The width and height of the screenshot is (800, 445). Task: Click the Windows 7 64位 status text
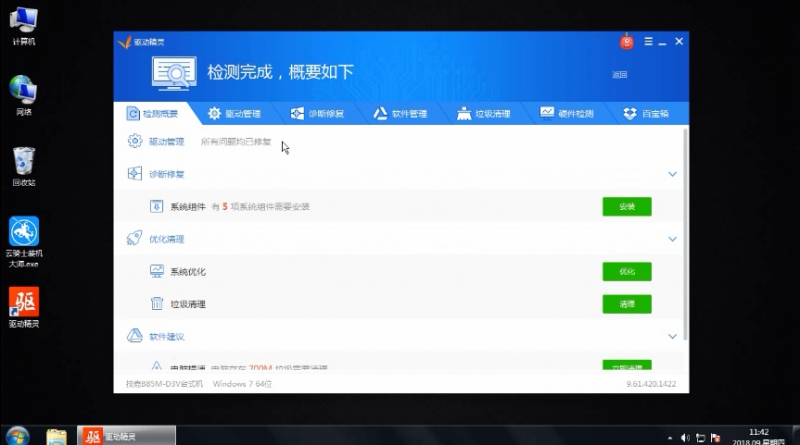242,384
